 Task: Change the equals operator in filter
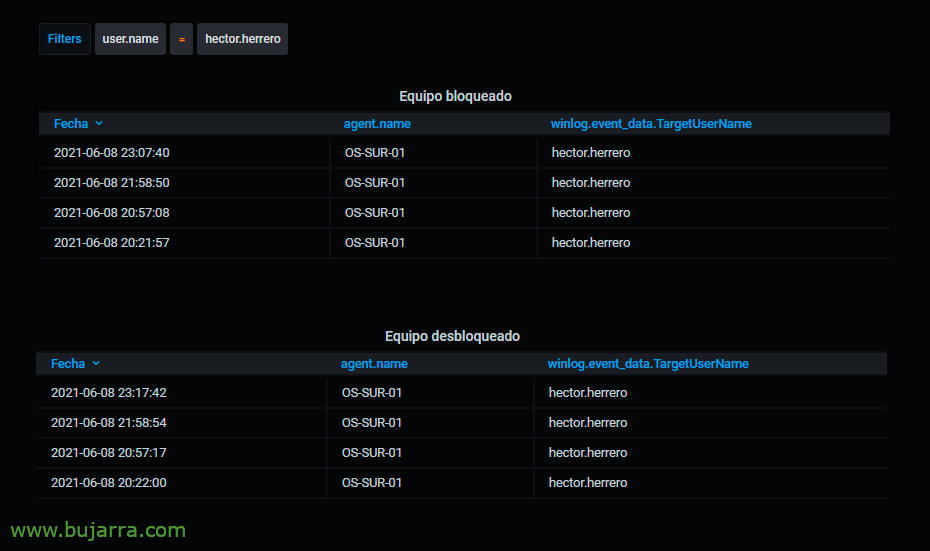[181, 39]
